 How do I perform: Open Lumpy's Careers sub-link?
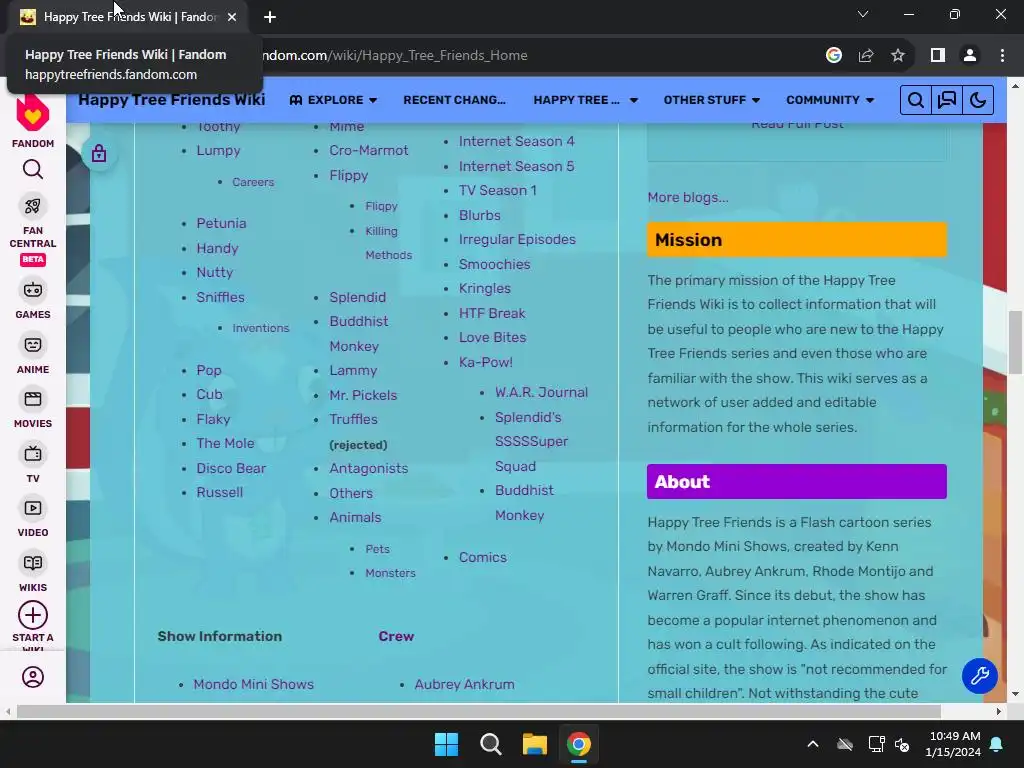[x=253, y=182]
